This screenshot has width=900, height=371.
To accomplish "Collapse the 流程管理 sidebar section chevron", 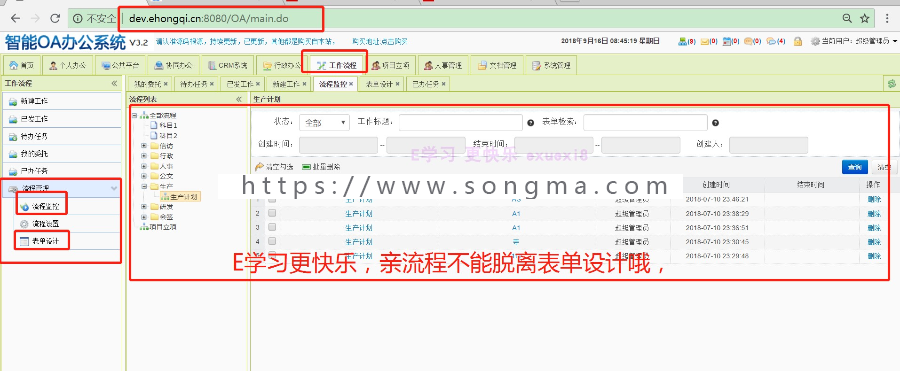I will 114,188.
